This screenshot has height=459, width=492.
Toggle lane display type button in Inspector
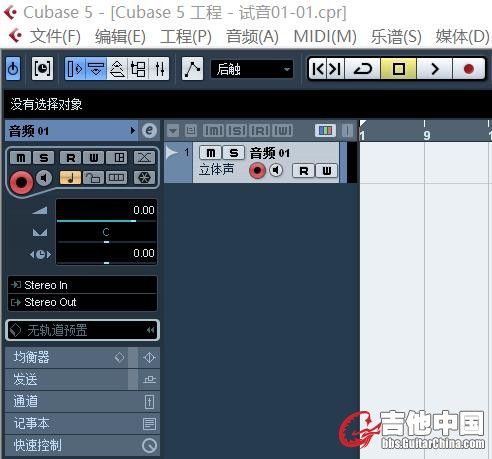point(117,178)
